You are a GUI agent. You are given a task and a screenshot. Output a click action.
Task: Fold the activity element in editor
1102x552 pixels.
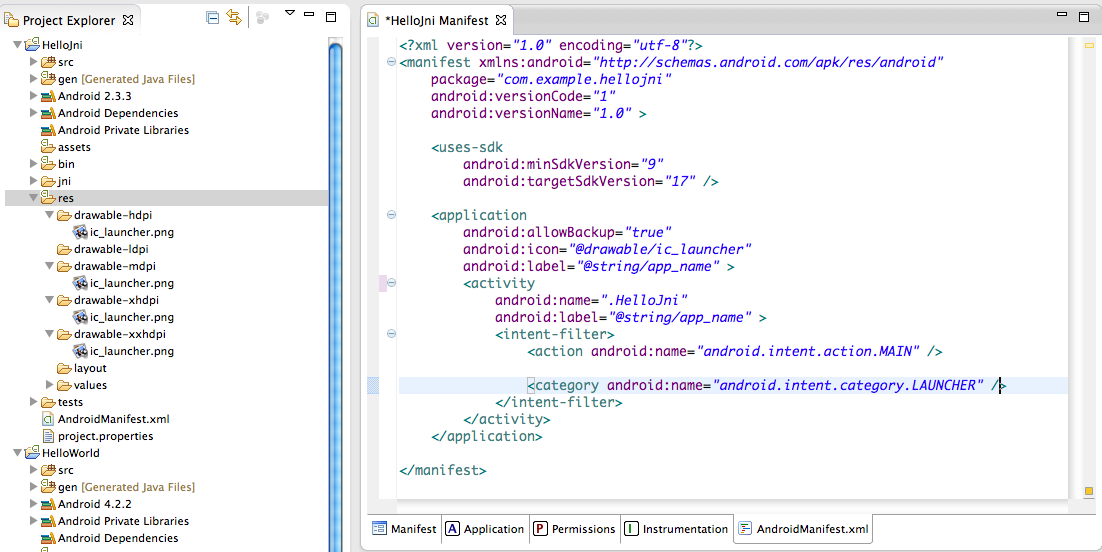tap(391, 283)
